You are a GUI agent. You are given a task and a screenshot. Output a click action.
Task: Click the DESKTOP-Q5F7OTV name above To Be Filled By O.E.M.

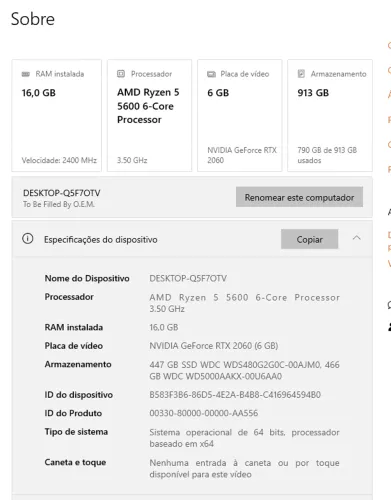[x=62, y=193]
